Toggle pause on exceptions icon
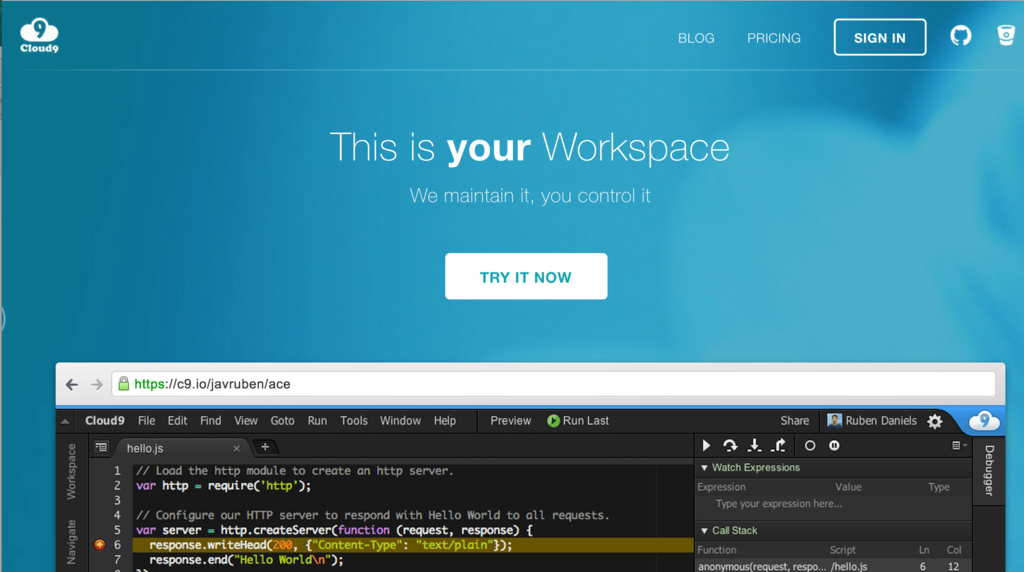This screenshot has height=572, width=1024. [x=834, y=446]
